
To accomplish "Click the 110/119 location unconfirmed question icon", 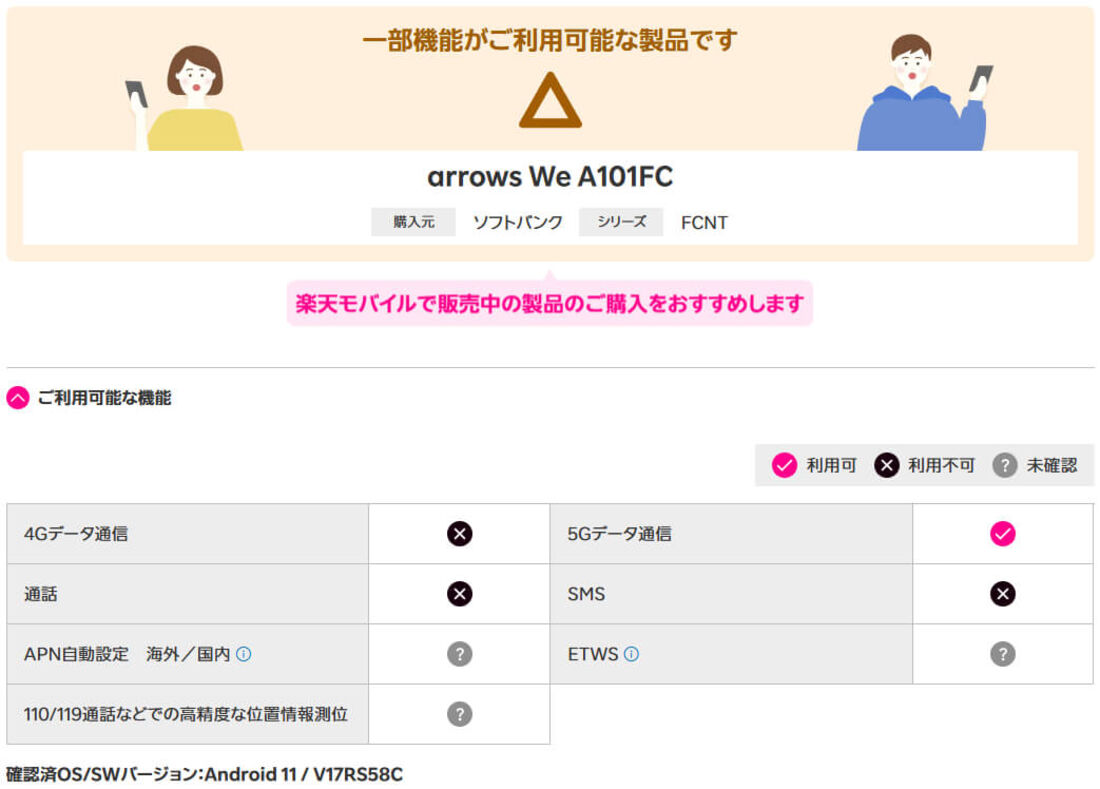I will click(x=459, y=714).
